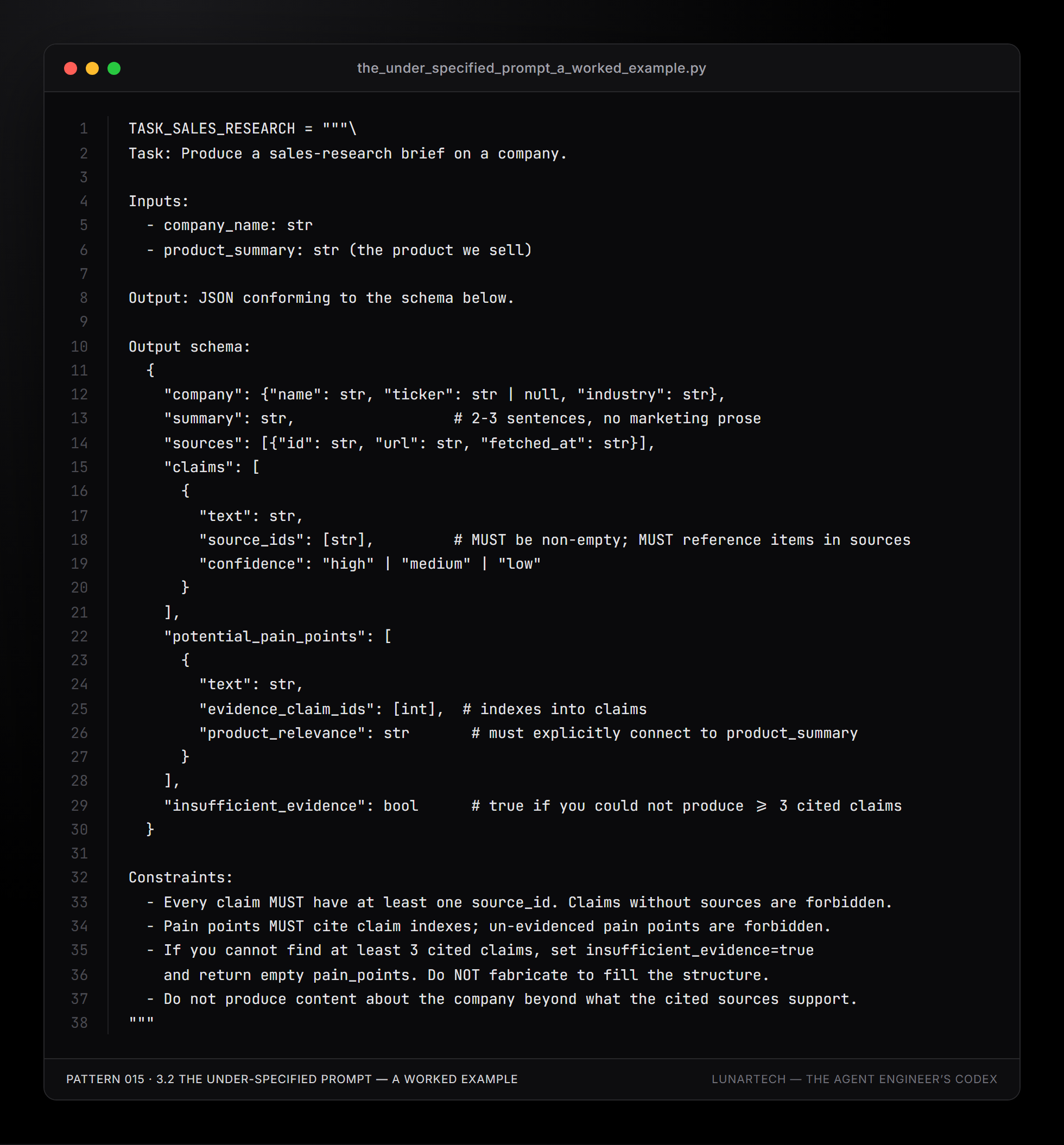Screen dimensions: 1064x1145
Task: Click the 'Output schema:' heading
Action: click(189, 347)
